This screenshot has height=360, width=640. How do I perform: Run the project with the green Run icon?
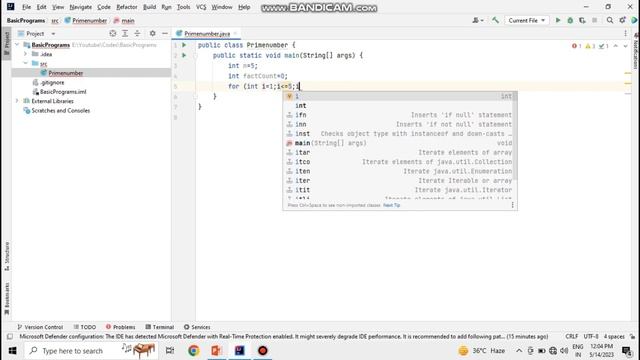pos(558,20)
